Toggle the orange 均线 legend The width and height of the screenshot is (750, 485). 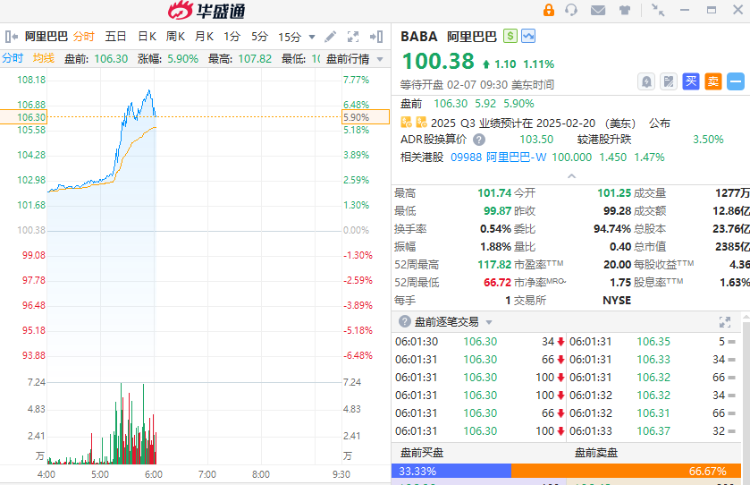coord(44,58)
